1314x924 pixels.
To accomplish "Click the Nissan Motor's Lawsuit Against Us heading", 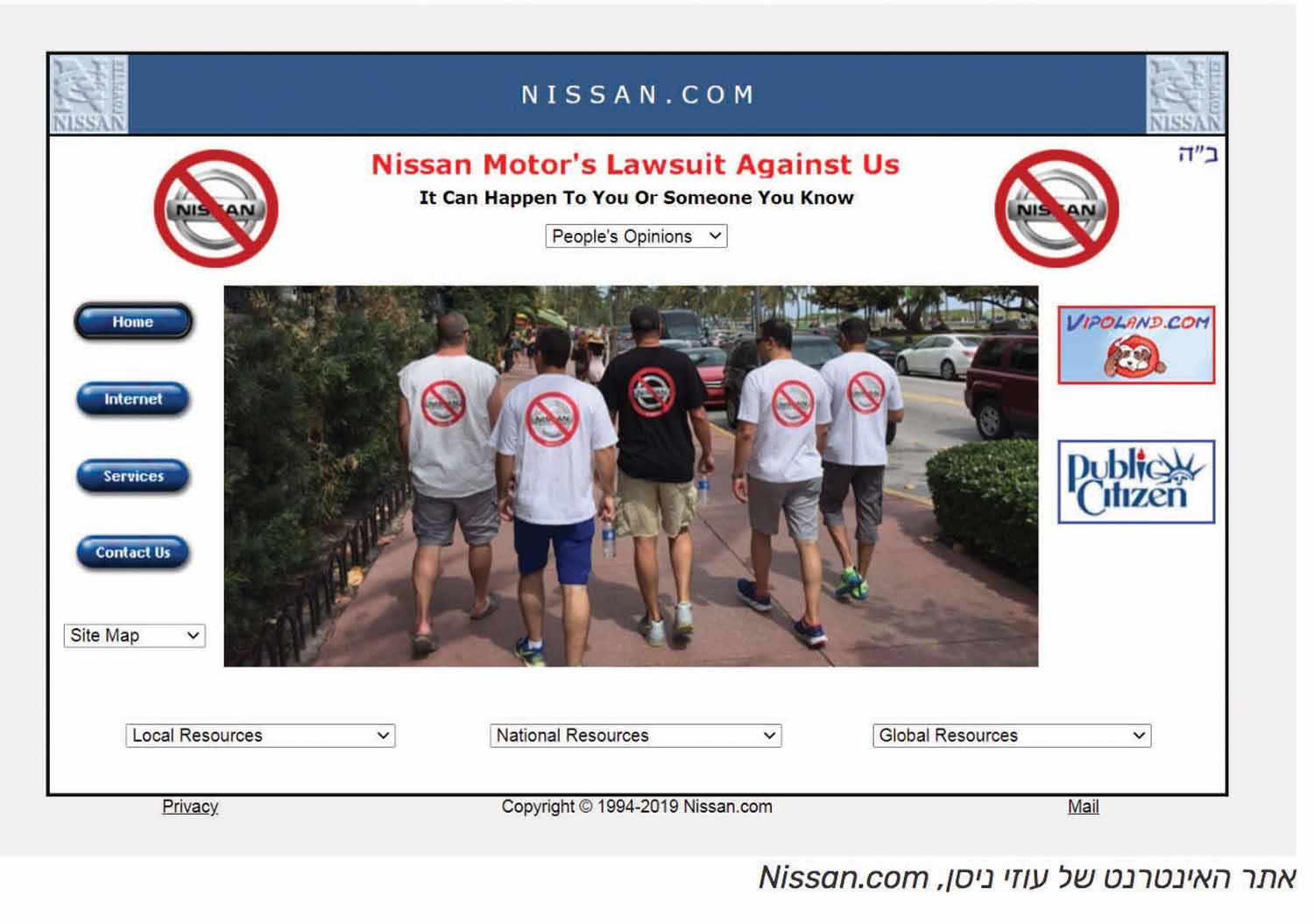I will (x=635, y=165).
